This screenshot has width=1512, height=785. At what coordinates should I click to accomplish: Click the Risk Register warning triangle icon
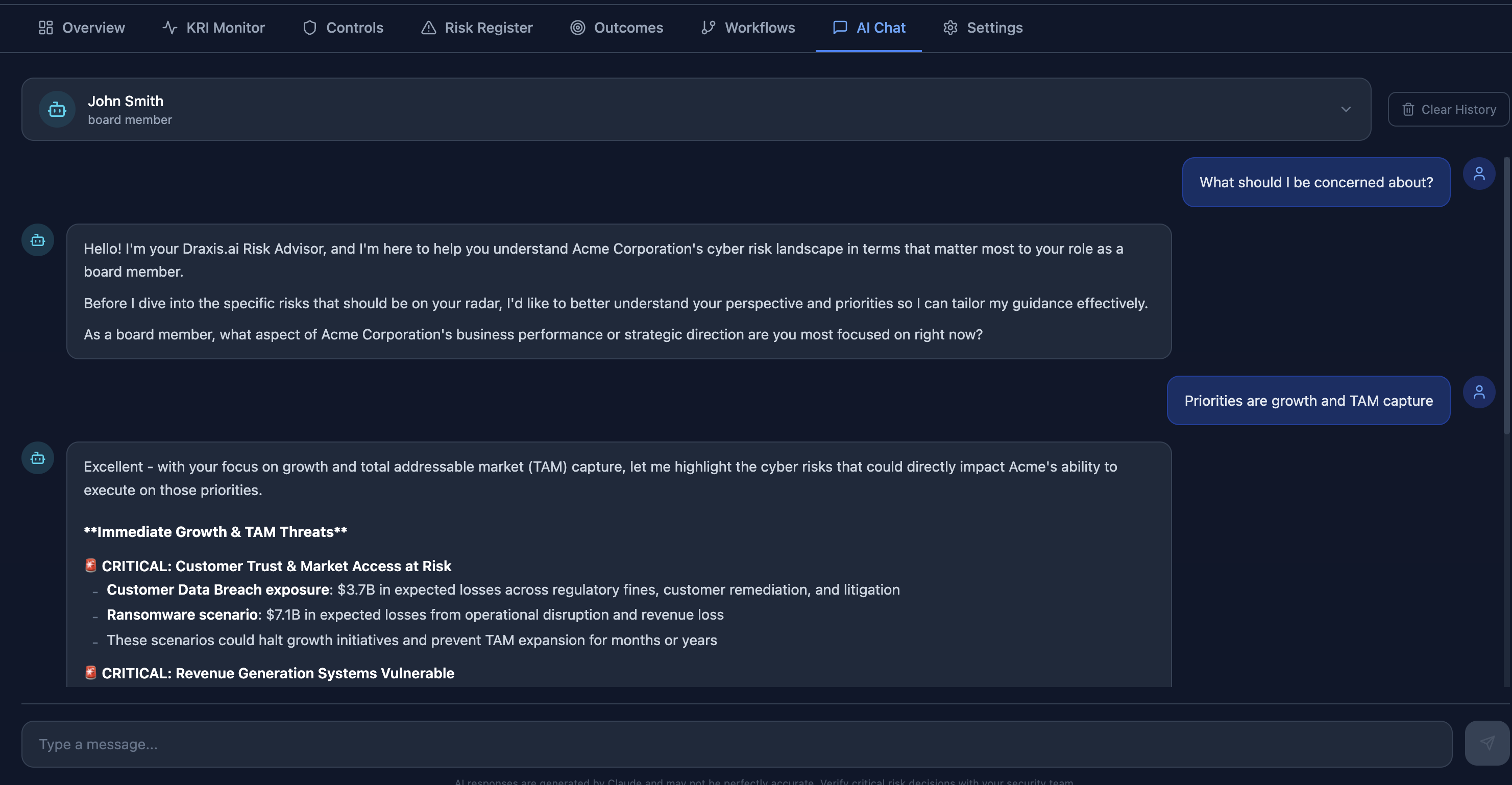pyautogui.click(x=428, y=28)
